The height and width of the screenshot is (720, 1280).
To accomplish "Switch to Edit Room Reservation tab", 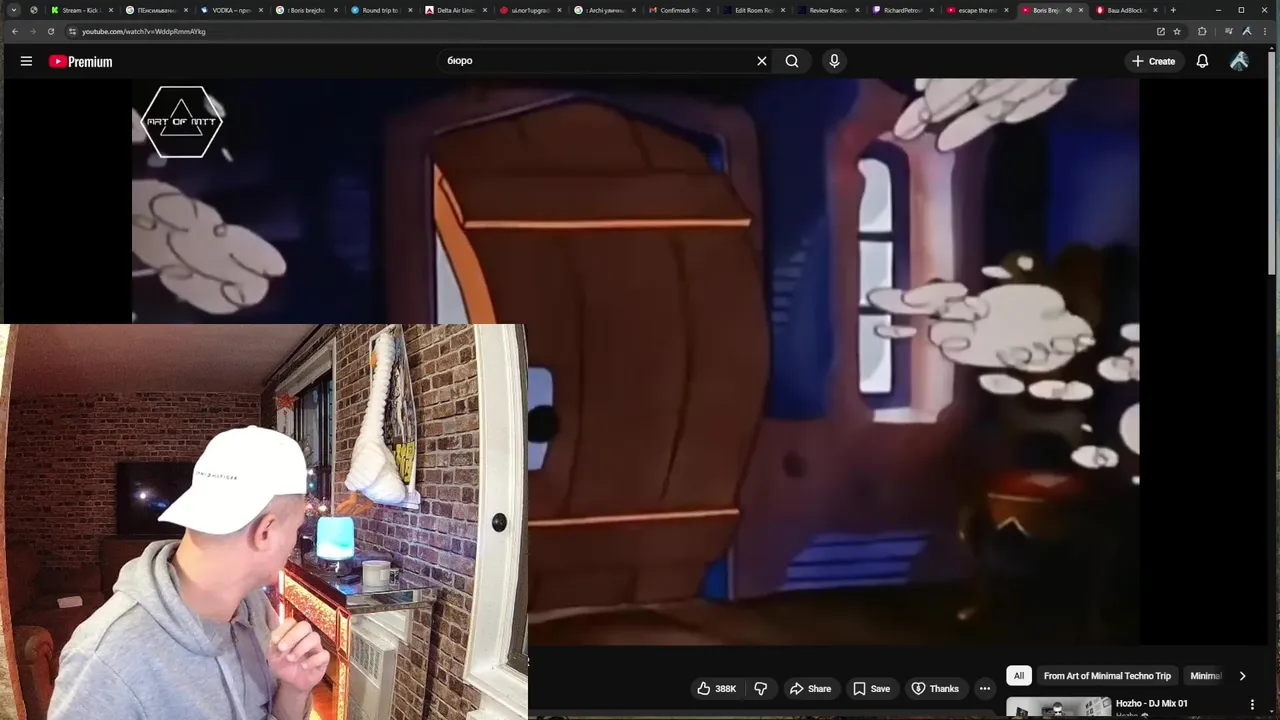I will coord(755,10).
